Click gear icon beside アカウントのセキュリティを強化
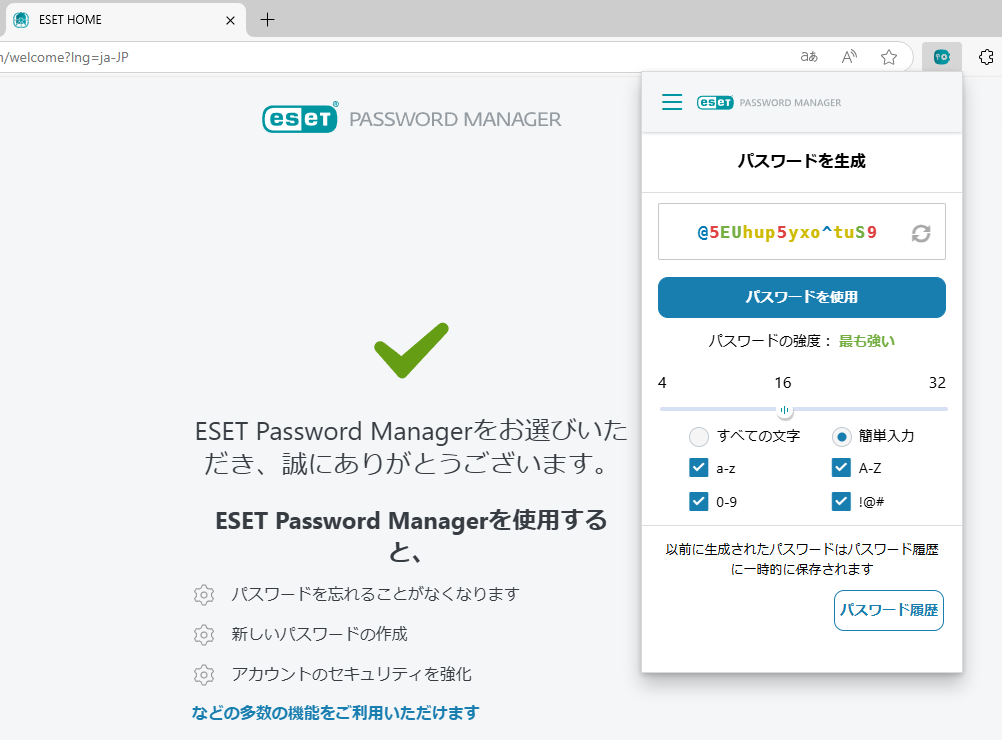The height and width of the screenshot is (740, 1002). coord(204,674)
